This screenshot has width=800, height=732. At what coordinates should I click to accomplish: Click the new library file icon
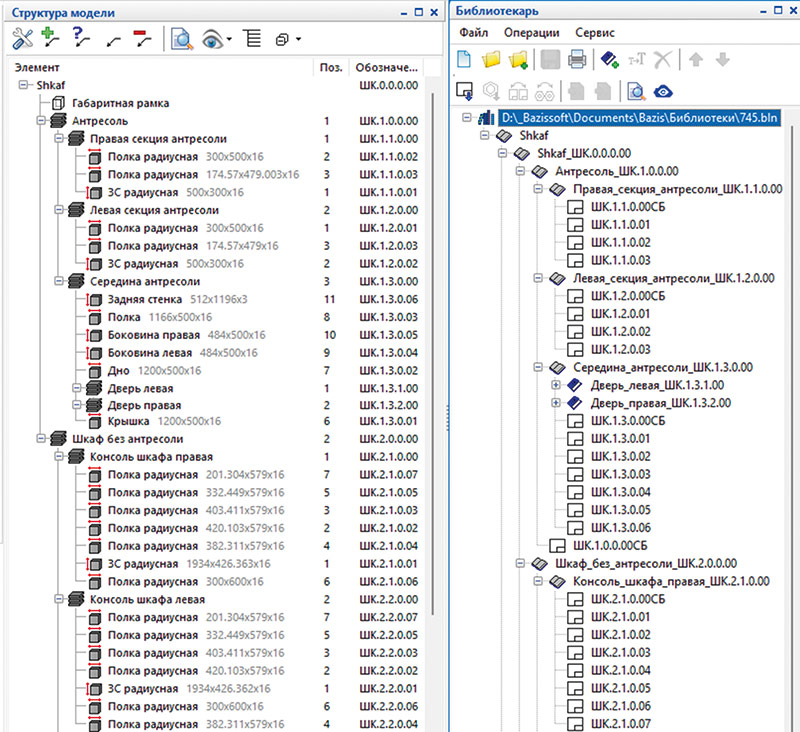pos(464,60)
